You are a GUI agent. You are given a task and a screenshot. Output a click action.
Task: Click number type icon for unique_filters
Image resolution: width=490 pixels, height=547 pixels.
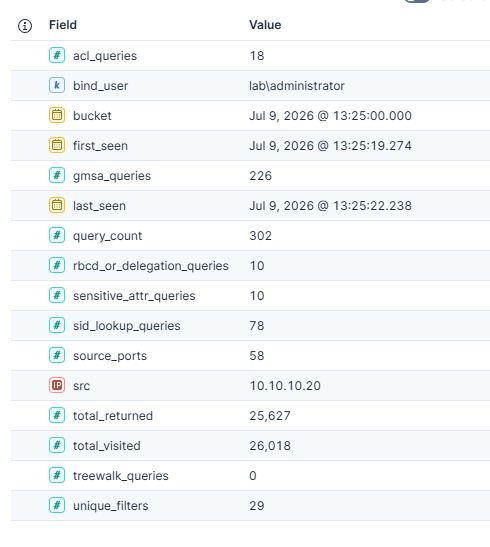click(x=57, y=505)
